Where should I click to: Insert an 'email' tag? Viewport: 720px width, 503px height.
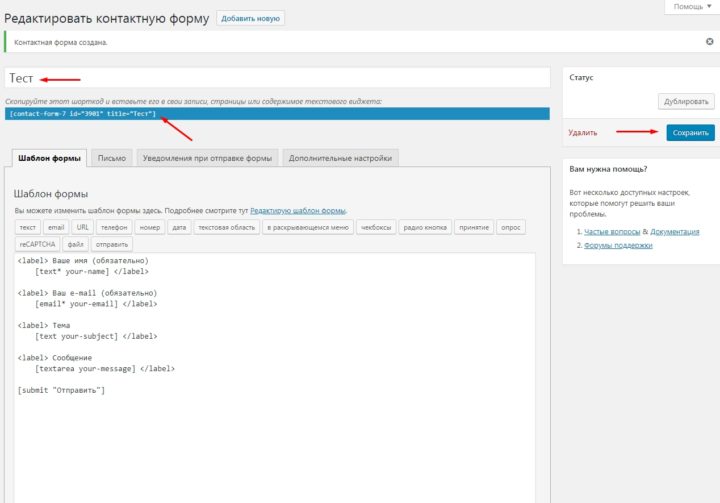point(56,227)
